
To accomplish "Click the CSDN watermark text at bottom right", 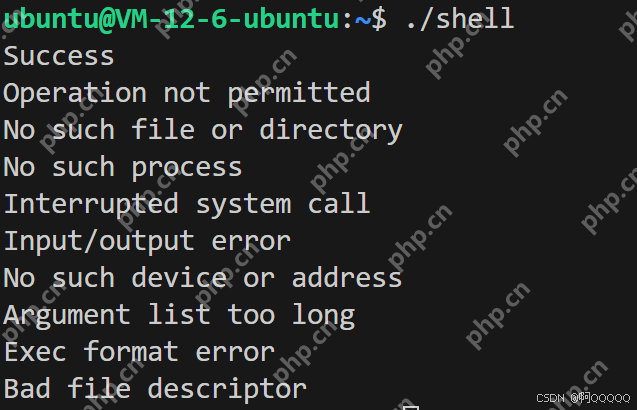I will 583,398.
